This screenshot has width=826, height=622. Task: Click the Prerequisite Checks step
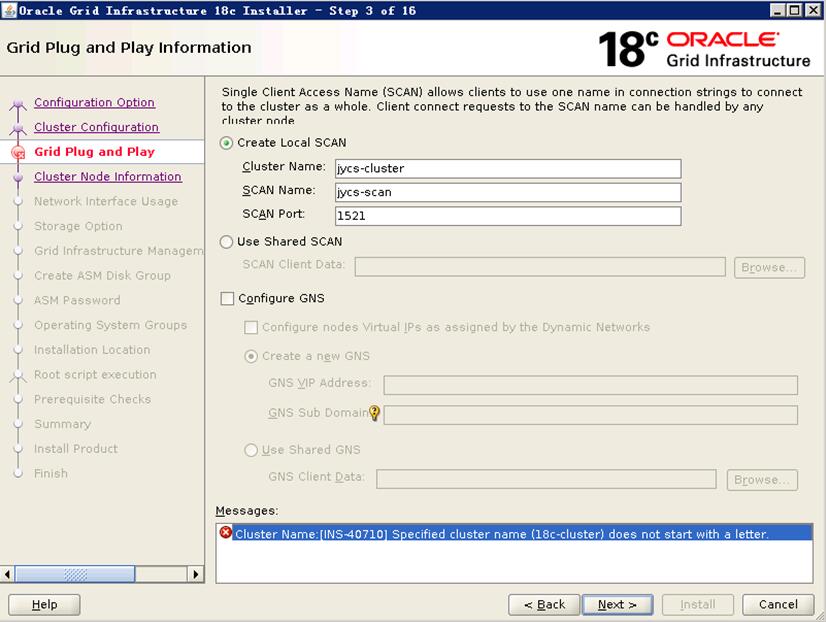click(92, 399)
